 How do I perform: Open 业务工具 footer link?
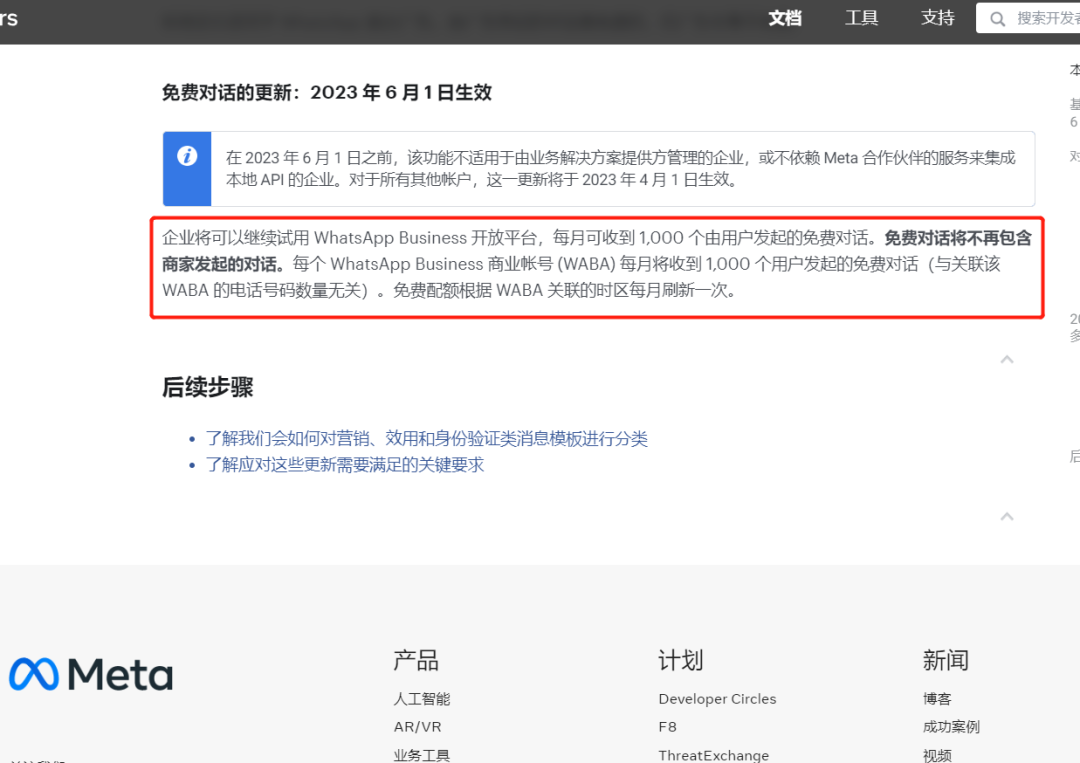[x=422, y=755]
